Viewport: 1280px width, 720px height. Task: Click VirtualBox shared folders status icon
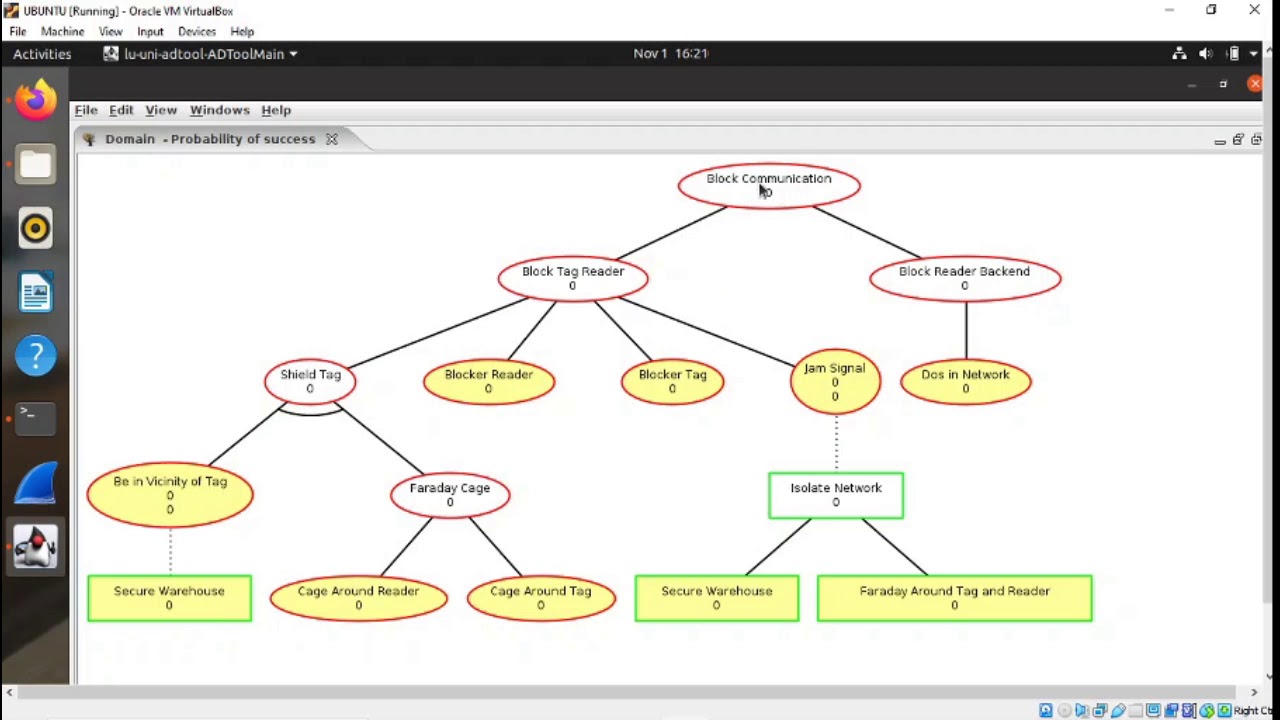[1135, 710]
